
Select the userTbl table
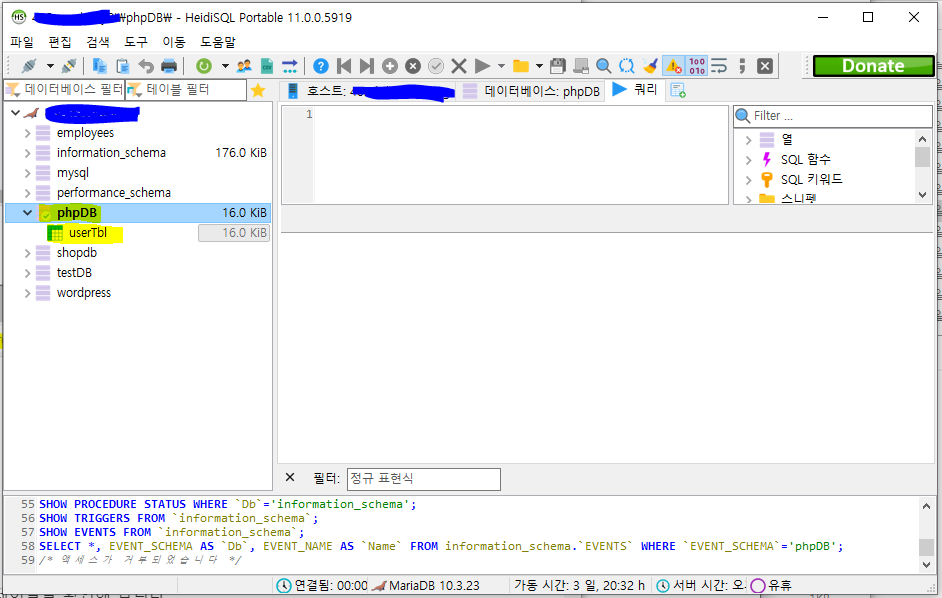click(88, 233)
